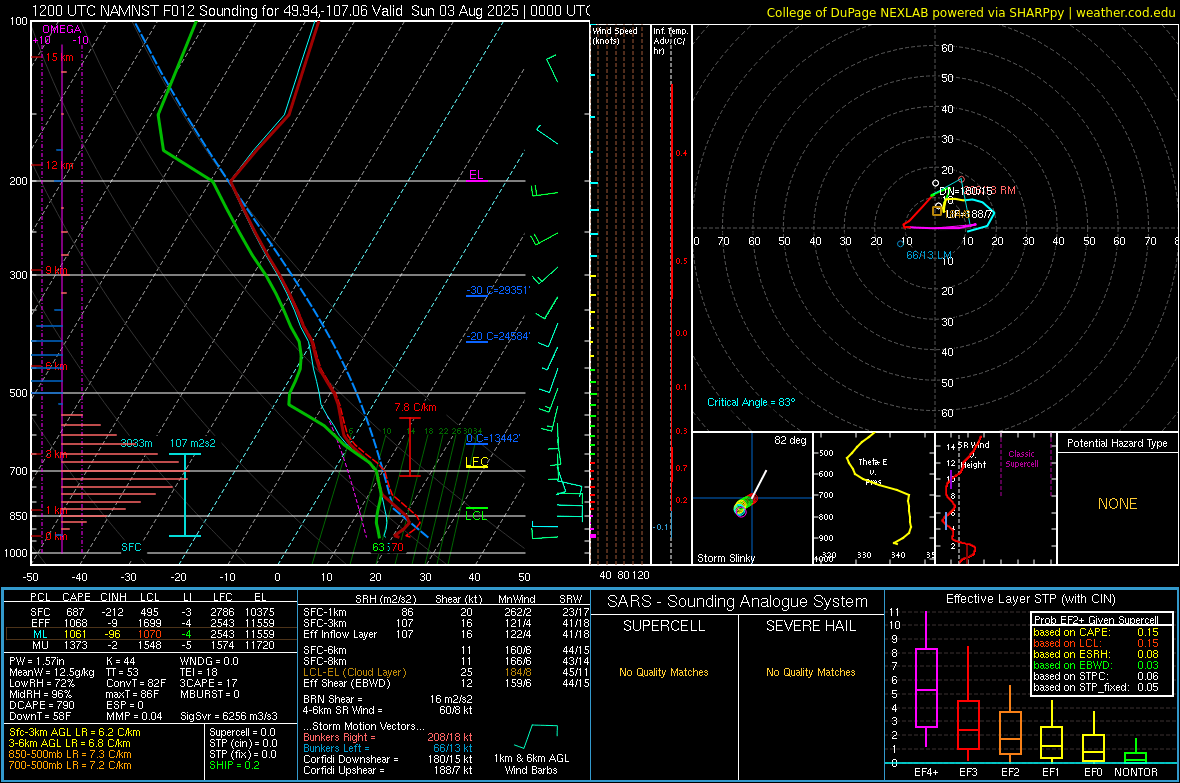Click the Storm Slinky caption
The width and height of the screenshot is (1180, 783).
pyautogui.click(x=725, y=558)
